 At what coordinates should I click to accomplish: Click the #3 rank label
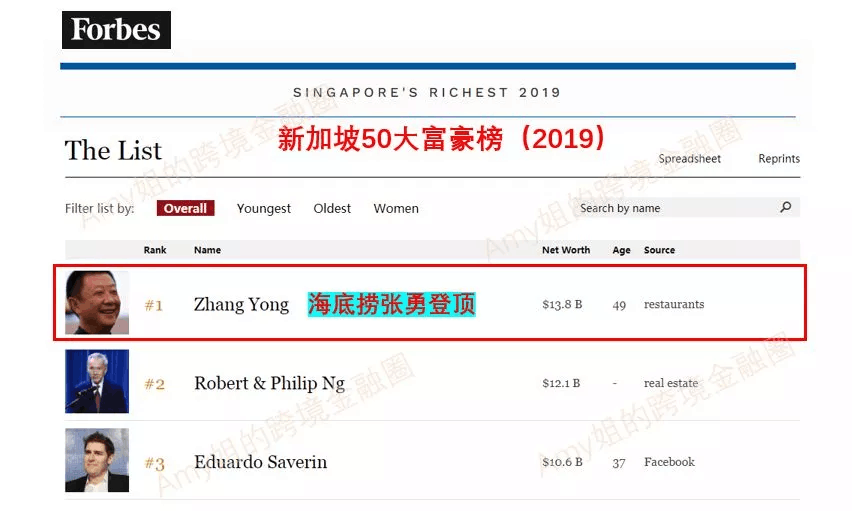(154, 464)
